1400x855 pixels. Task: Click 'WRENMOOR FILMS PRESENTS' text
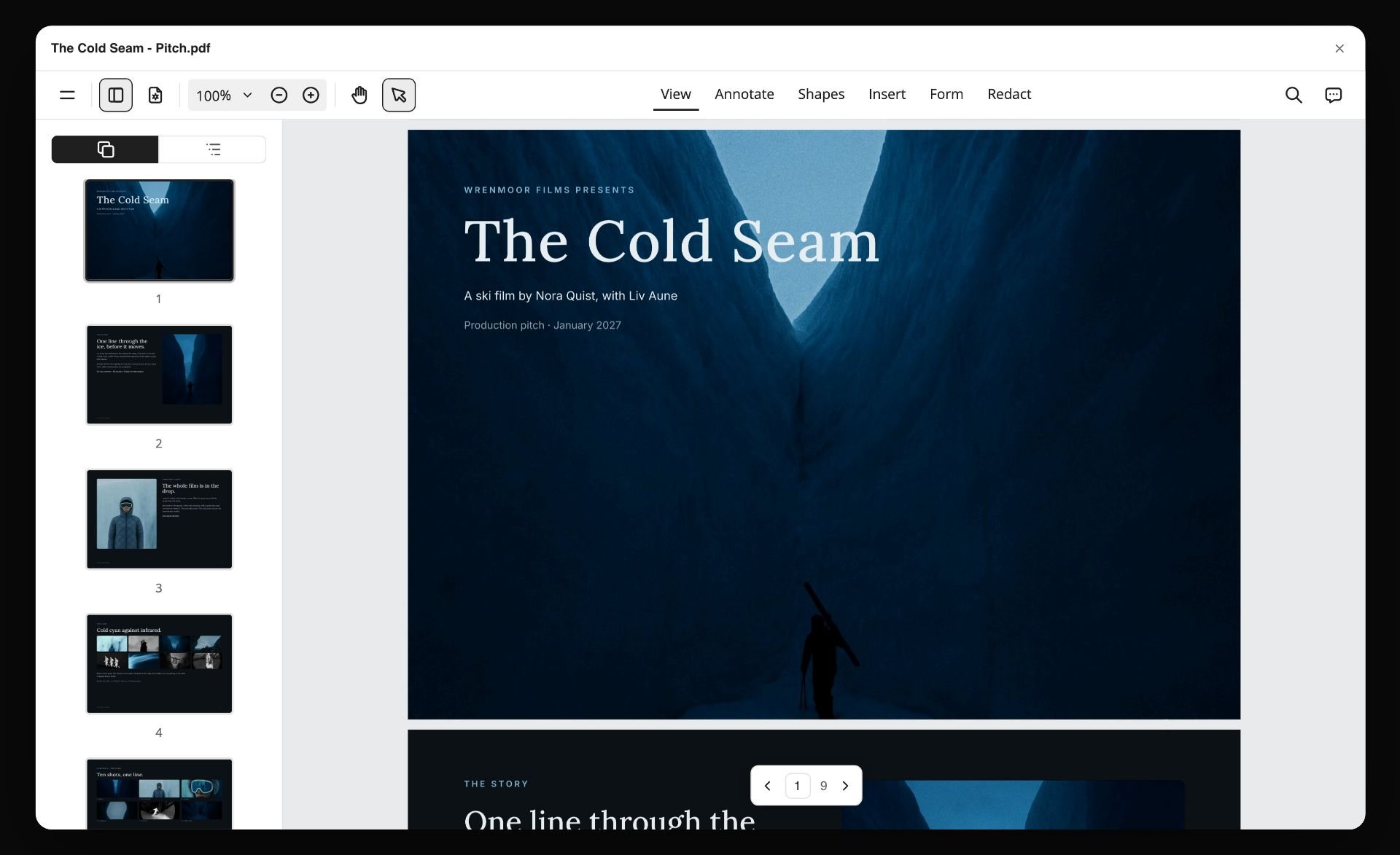point(549,190)
